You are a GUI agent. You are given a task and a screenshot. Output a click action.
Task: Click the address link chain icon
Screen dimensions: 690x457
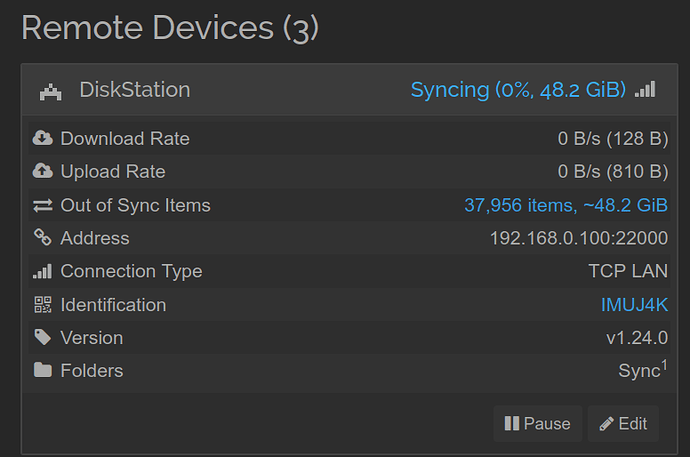[43, 238]
